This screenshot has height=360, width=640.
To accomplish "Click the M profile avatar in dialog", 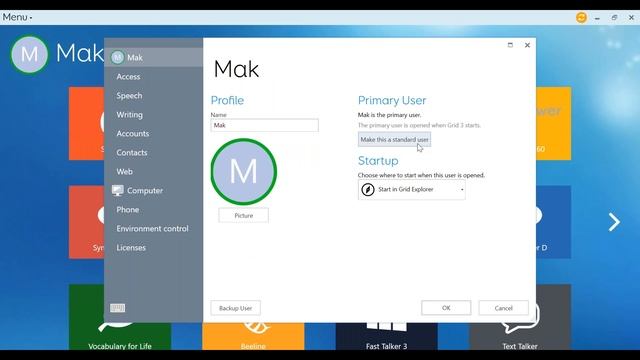I will coord(244,171).
